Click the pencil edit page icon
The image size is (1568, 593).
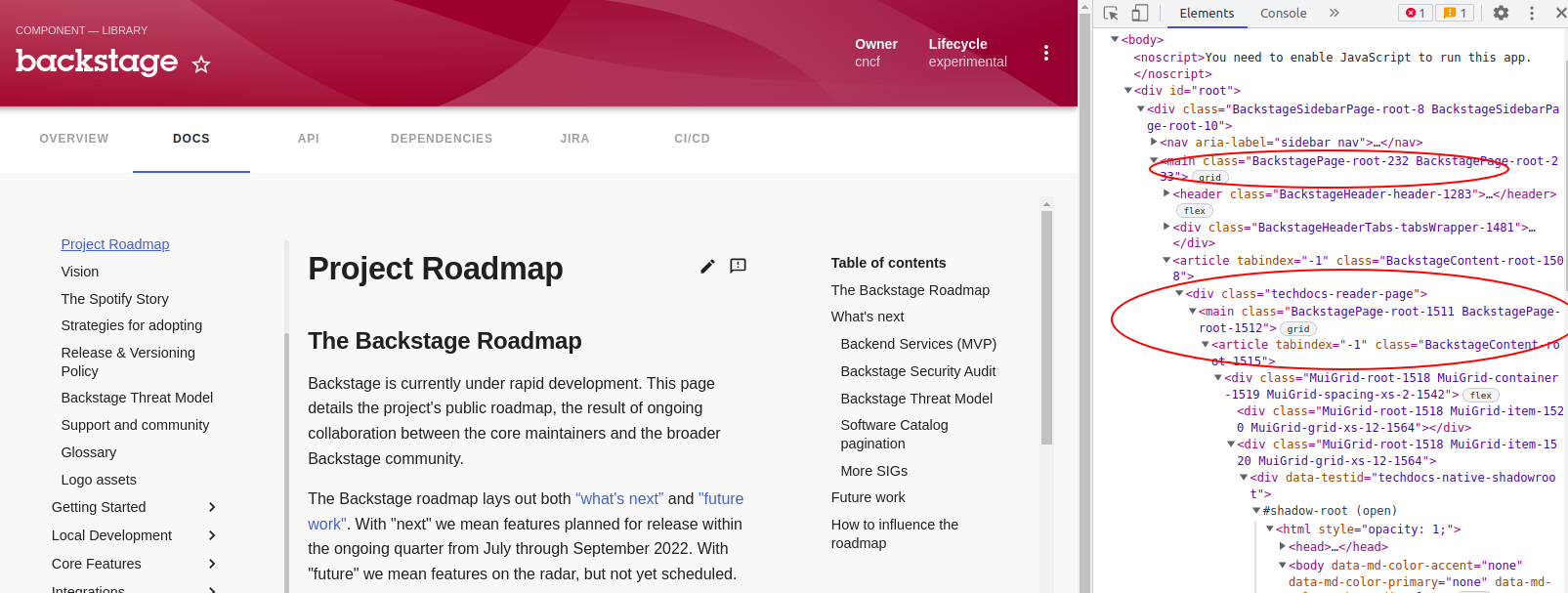coord(707,266)
